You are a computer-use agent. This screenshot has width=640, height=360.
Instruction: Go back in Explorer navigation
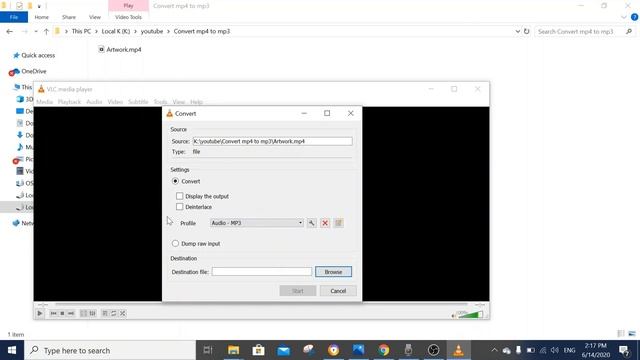point(9,31)
